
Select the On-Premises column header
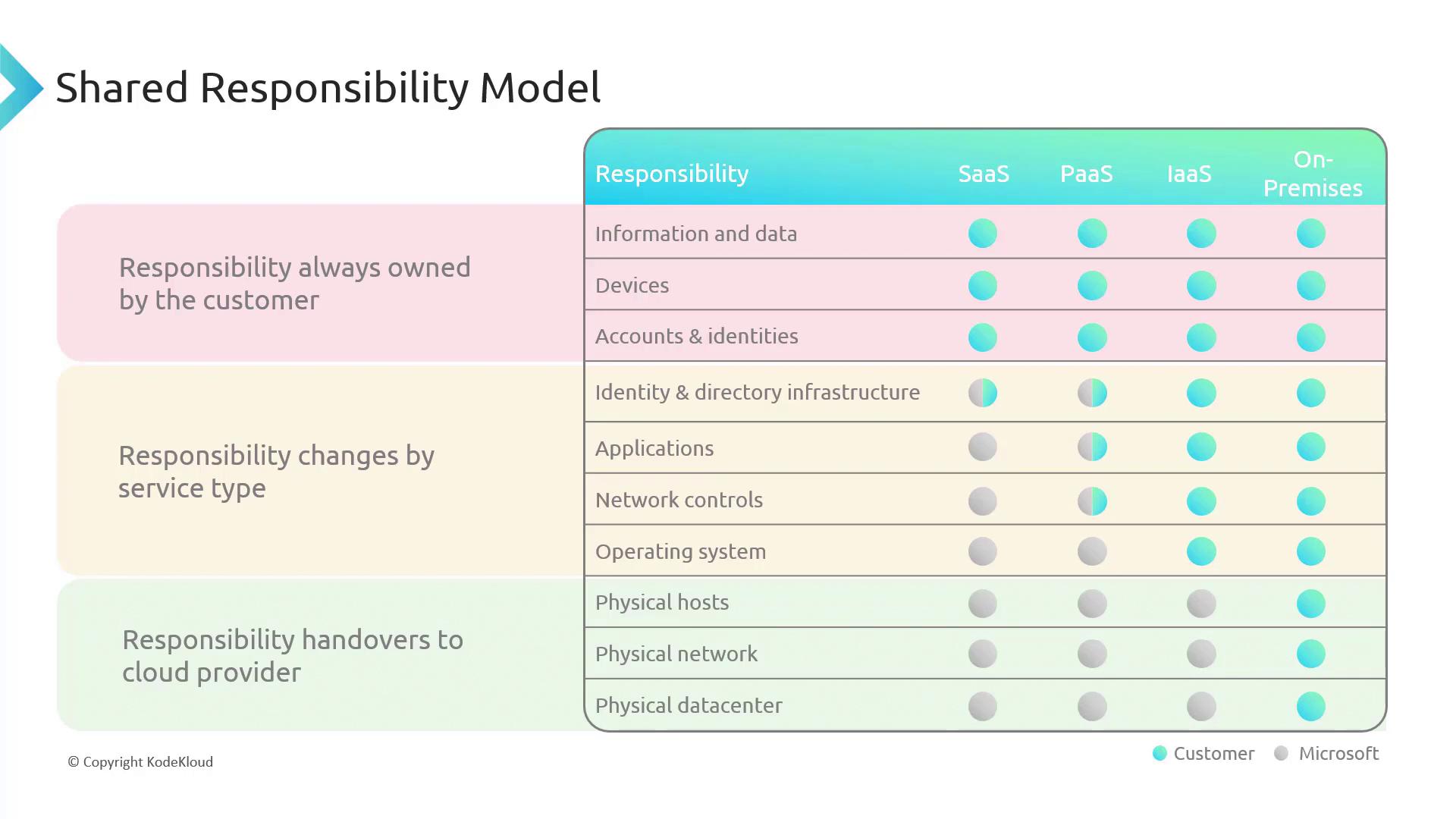[1313, 174]
